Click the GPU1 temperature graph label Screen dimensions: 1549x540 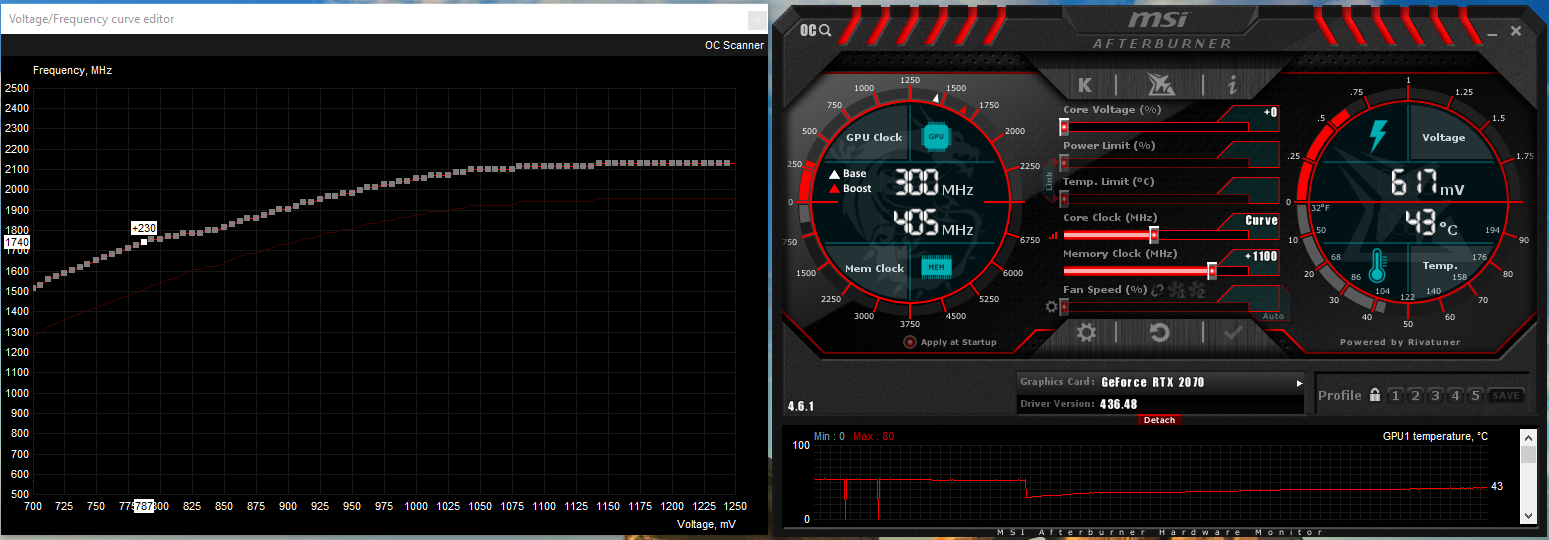[1435, 437]
